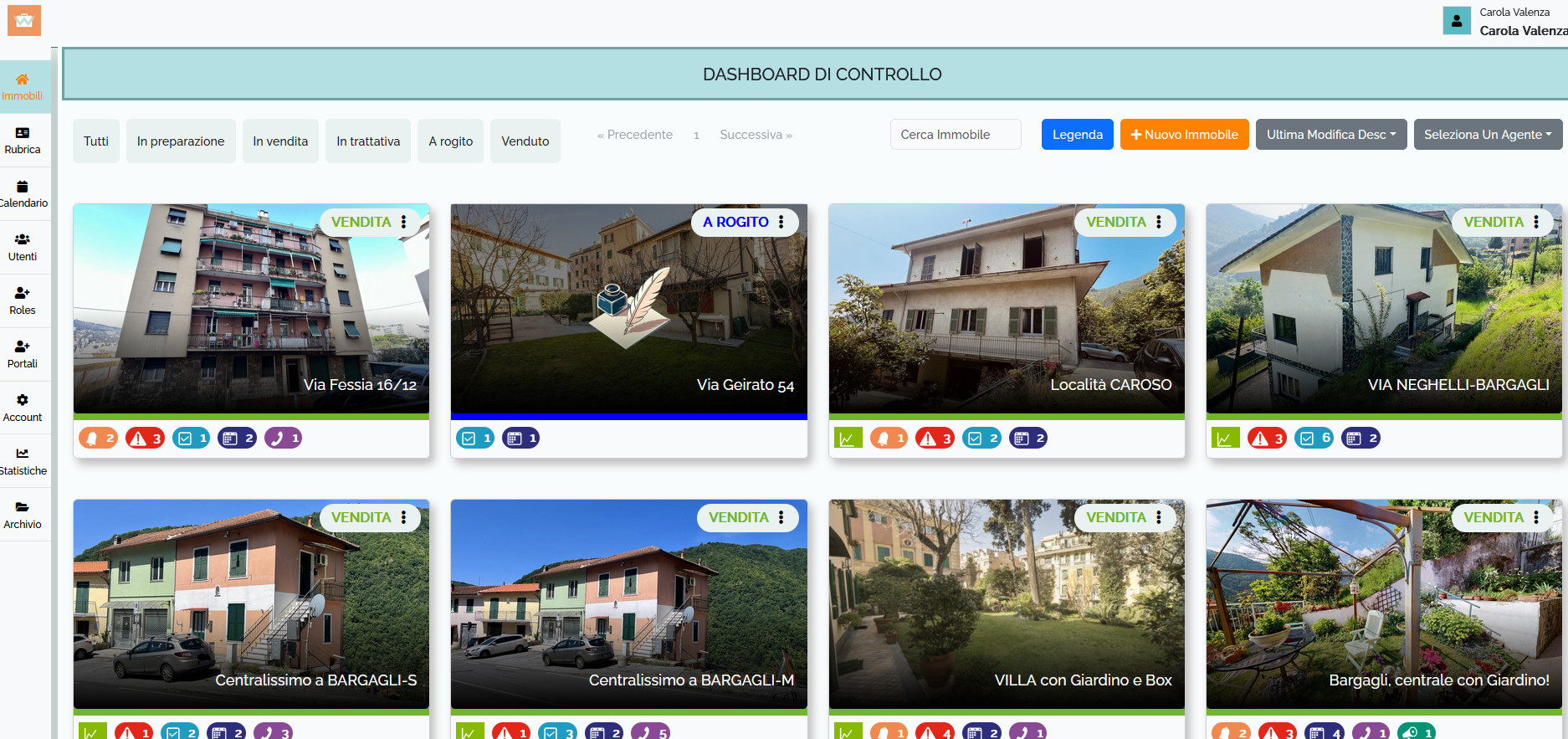Open three-dot menu on Via Fessia 16/12 card
The image size is (1568, 739).
point(403,222)
